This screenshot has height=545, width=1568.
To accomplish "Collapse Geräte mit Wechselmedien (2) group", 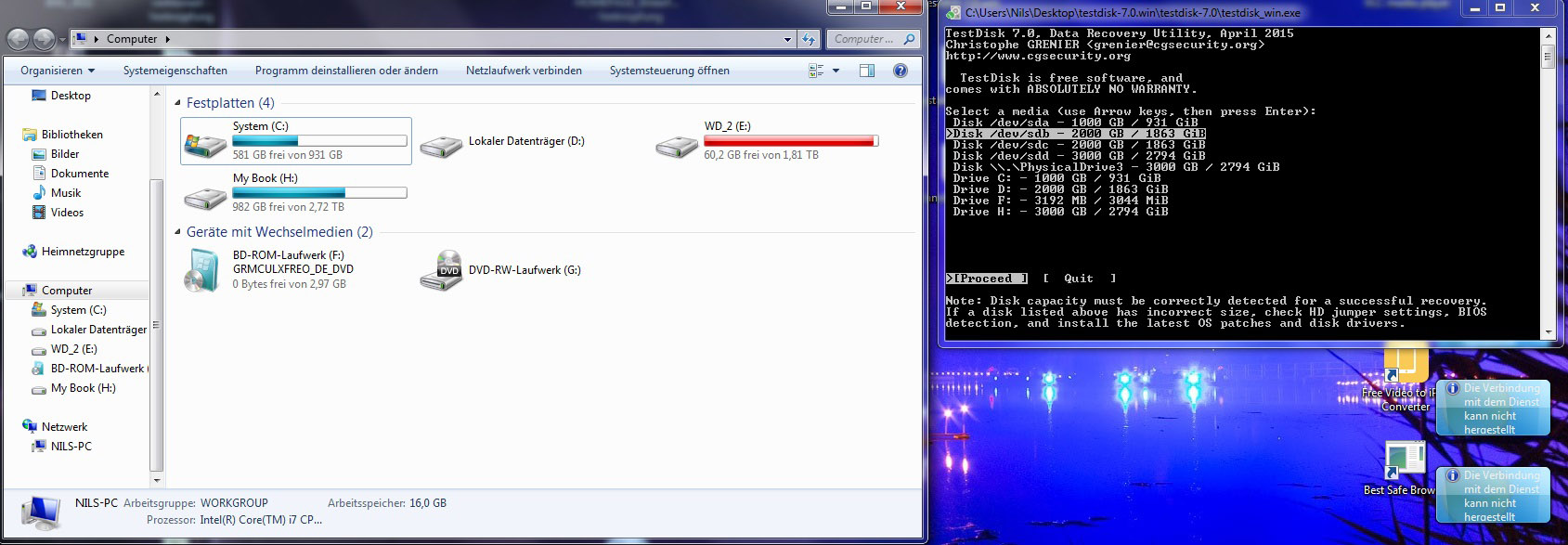I will [178, 232].
